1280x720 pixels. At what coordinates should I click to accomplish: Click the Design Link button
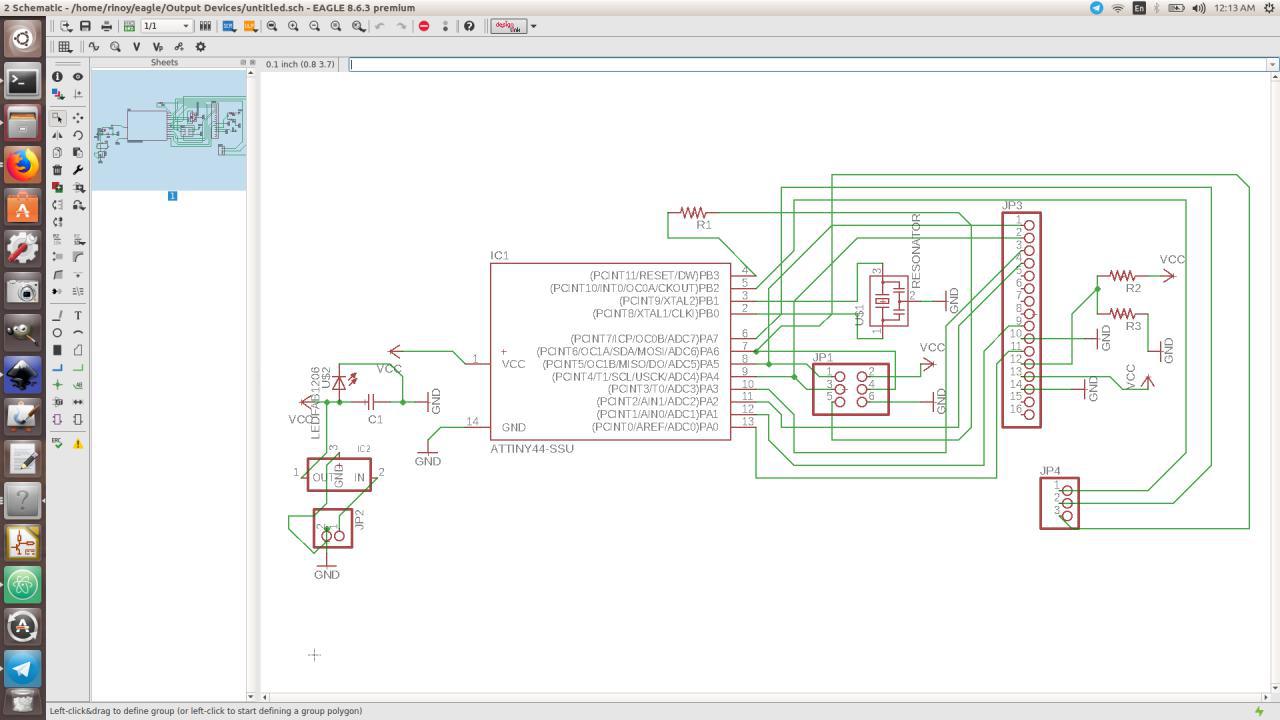[x=510, y=27]
